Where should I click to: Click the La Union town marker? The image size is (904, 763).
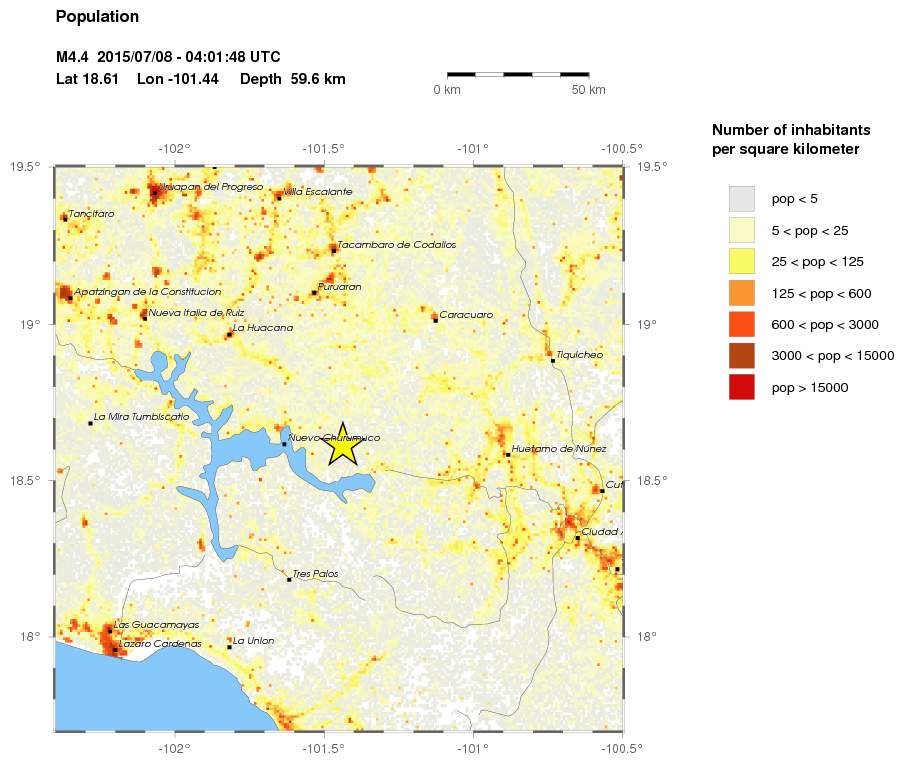click(x=229, y=647)
